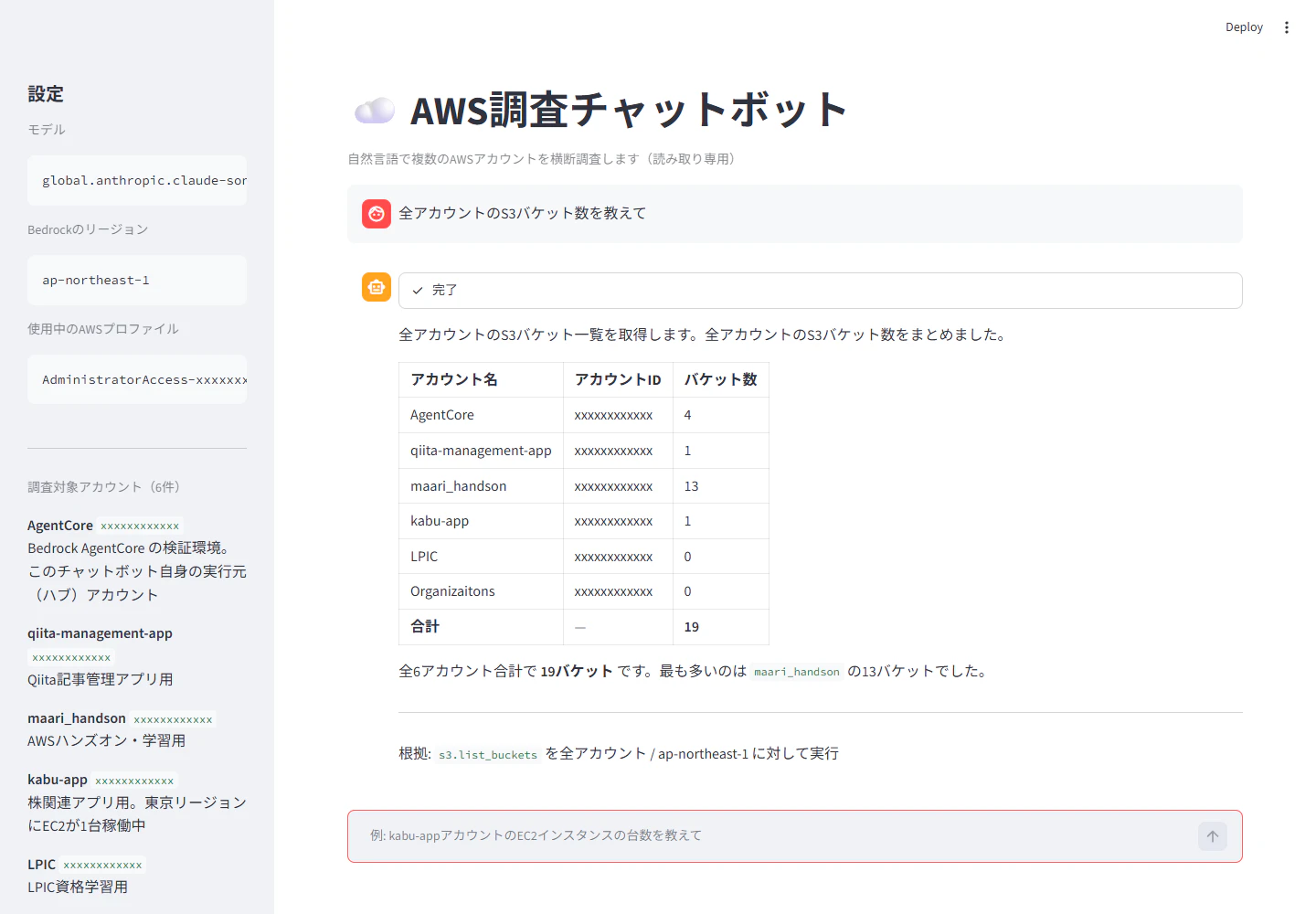Click the モデル label

47,130
